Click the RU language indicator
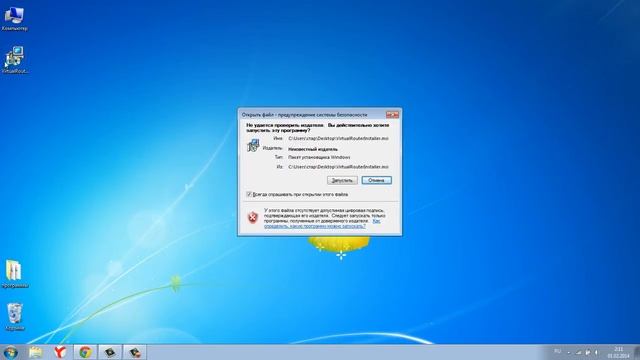The width and height of the screenshot is (640, 360). [x=558, y=352]
